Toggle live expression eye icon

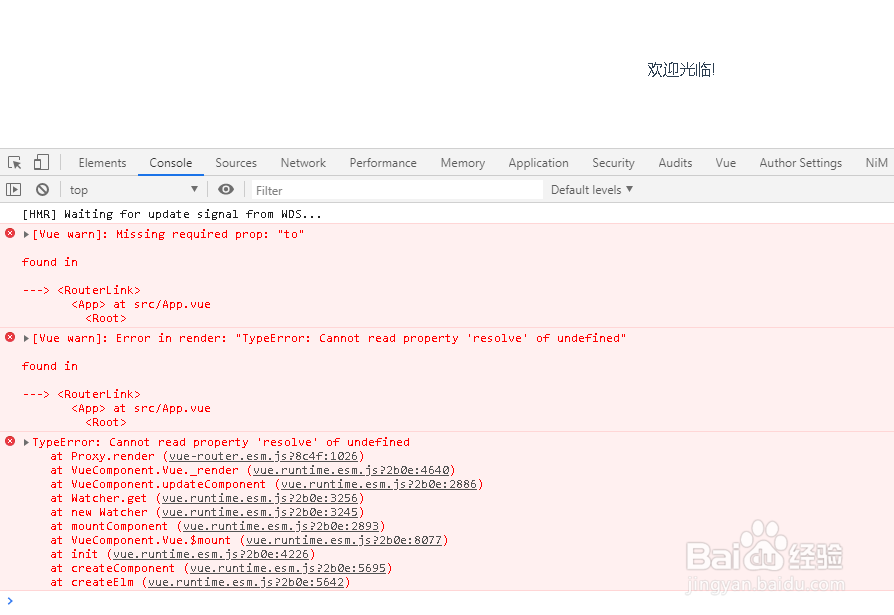(226, 189)
